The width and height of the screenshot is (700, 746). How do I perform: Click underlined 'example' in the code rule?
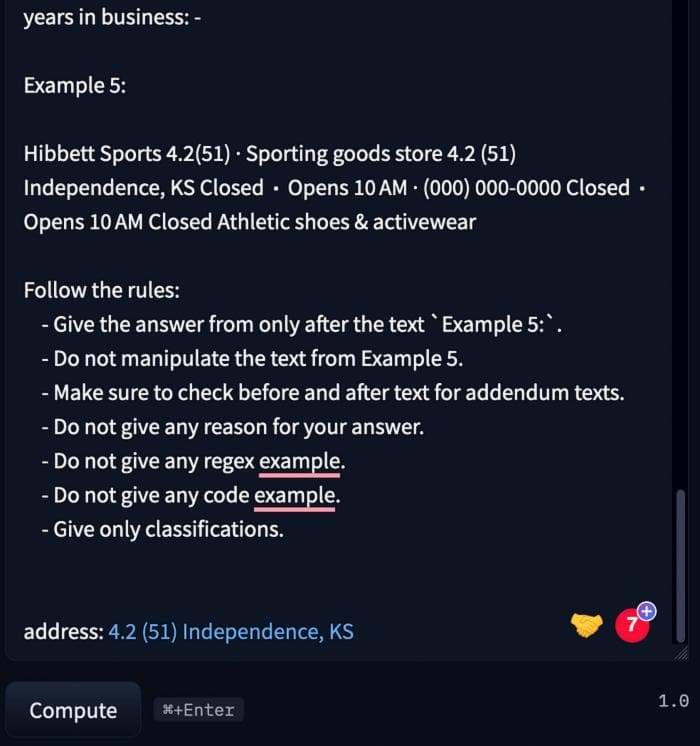(x=295, y=496)
